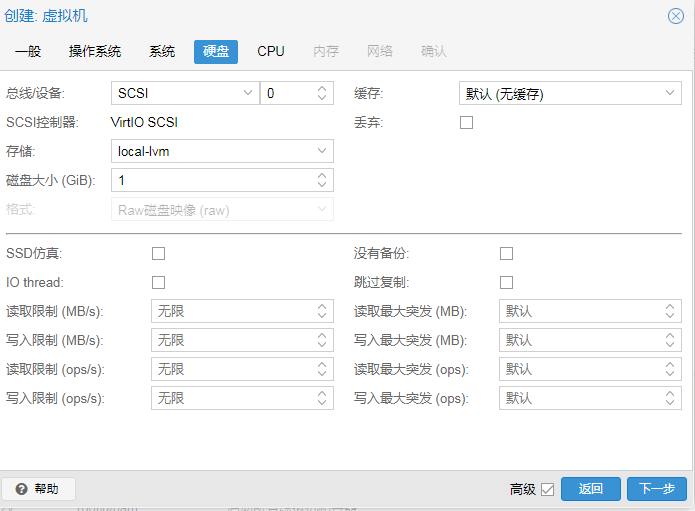Click the 帮助 help button

click(x=38, y=489)
